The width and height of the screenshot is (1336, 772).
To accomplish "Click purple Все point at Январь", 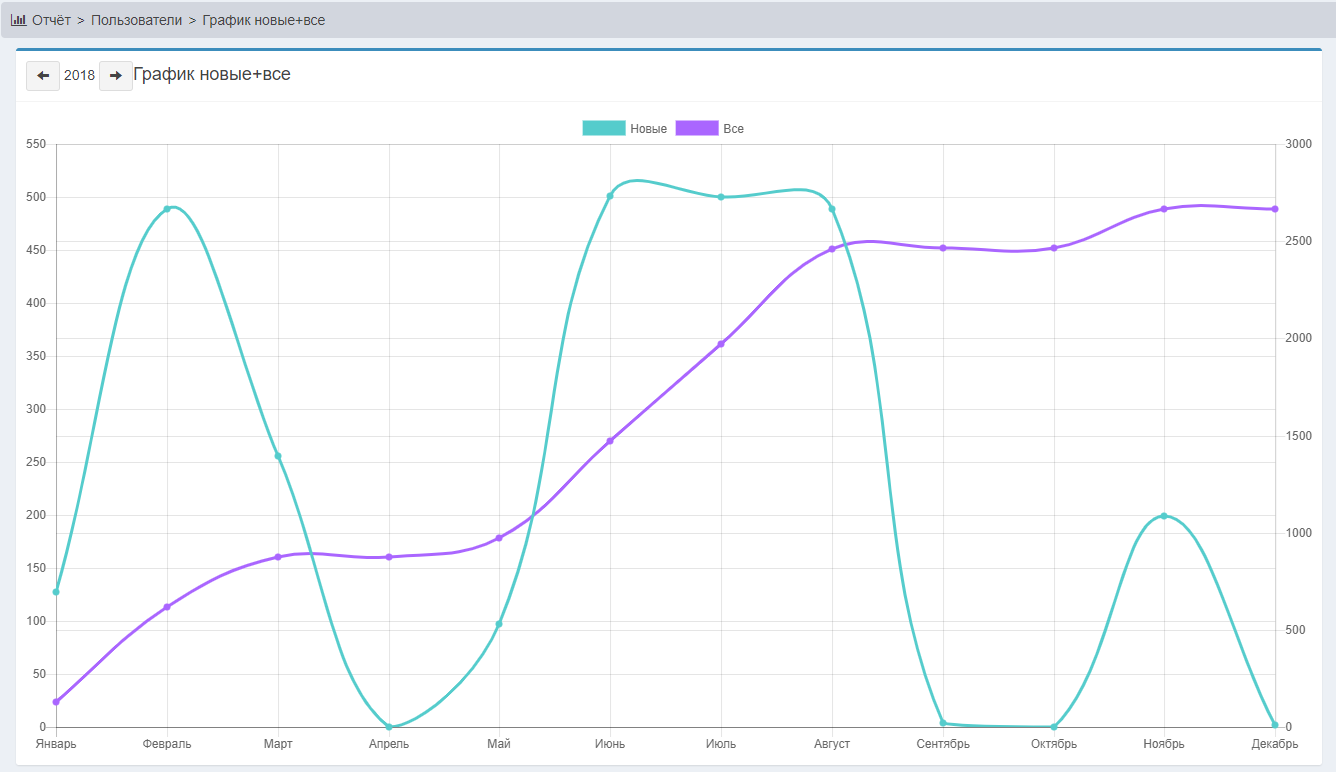I will pyautogui.click(x=56, y=702).
